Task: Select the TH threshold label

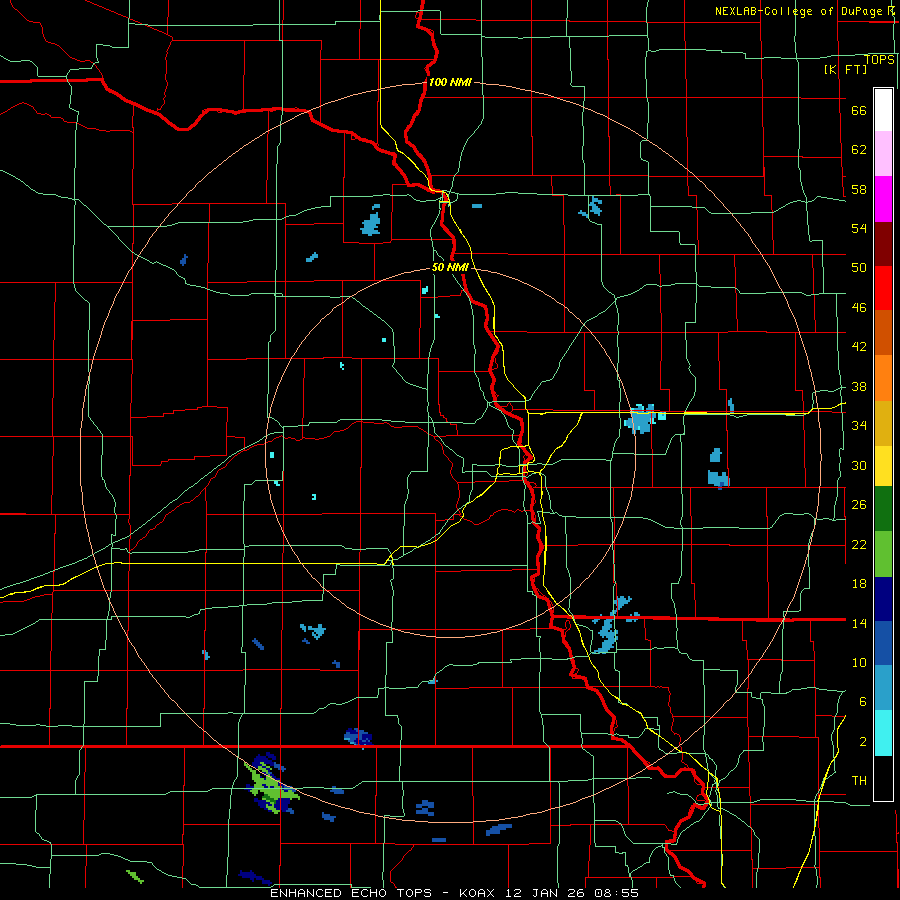Action: tap(859, 780)
